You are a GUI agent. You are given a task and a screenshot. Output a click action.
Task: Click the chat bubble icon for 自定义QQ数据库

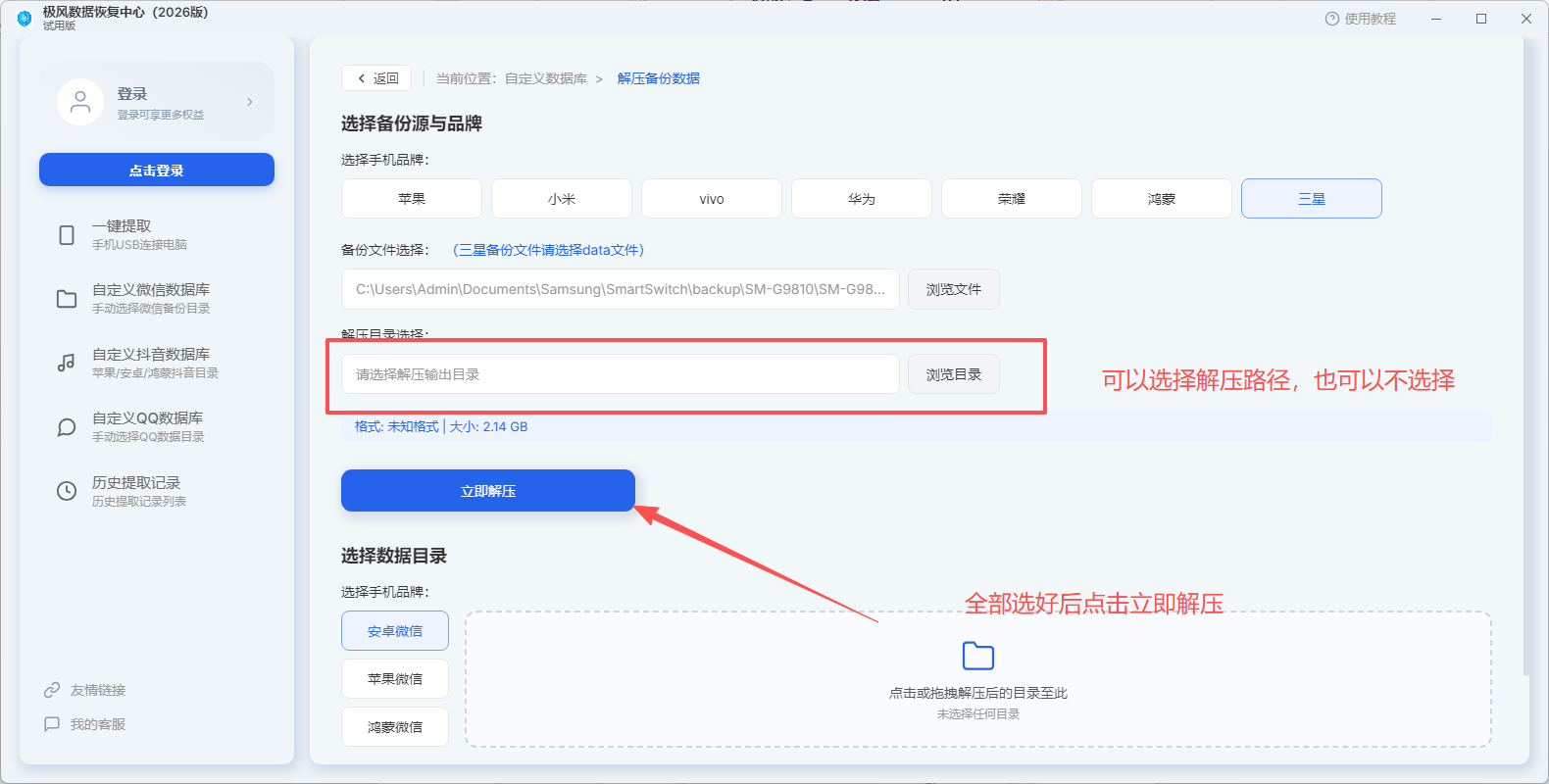(x=67, y=427)
